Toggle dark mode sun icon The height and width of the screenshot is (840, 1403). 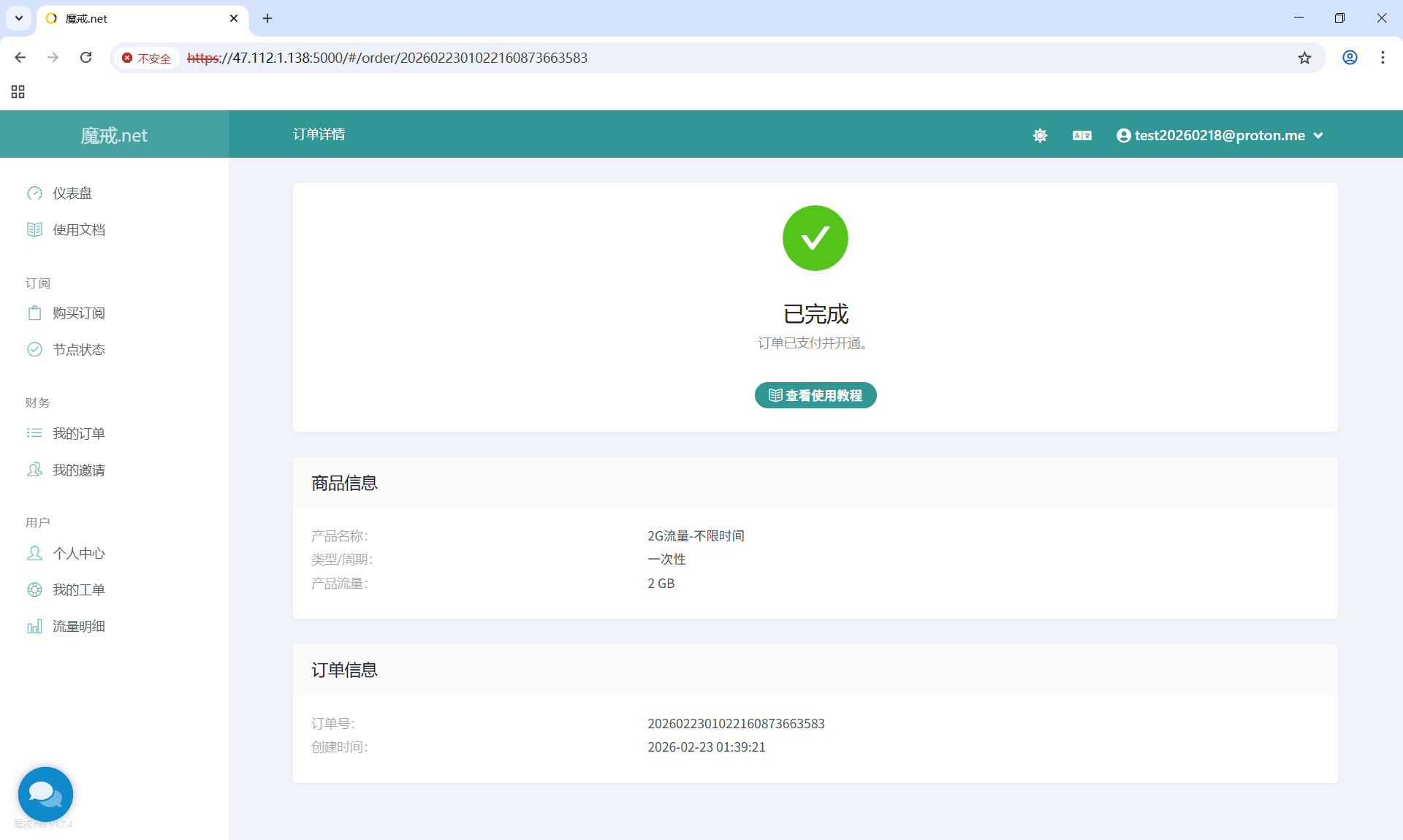pos(1040,135)
